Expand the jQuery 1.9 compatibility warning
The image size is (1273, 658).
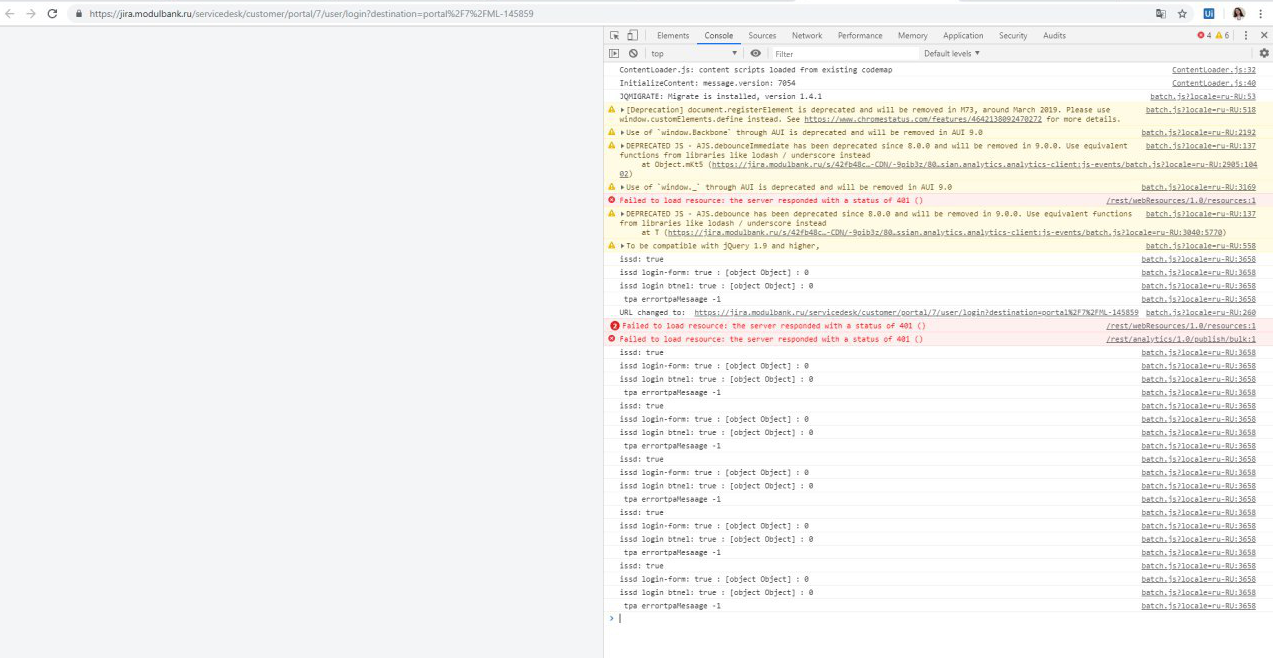(x=623, y=246)
